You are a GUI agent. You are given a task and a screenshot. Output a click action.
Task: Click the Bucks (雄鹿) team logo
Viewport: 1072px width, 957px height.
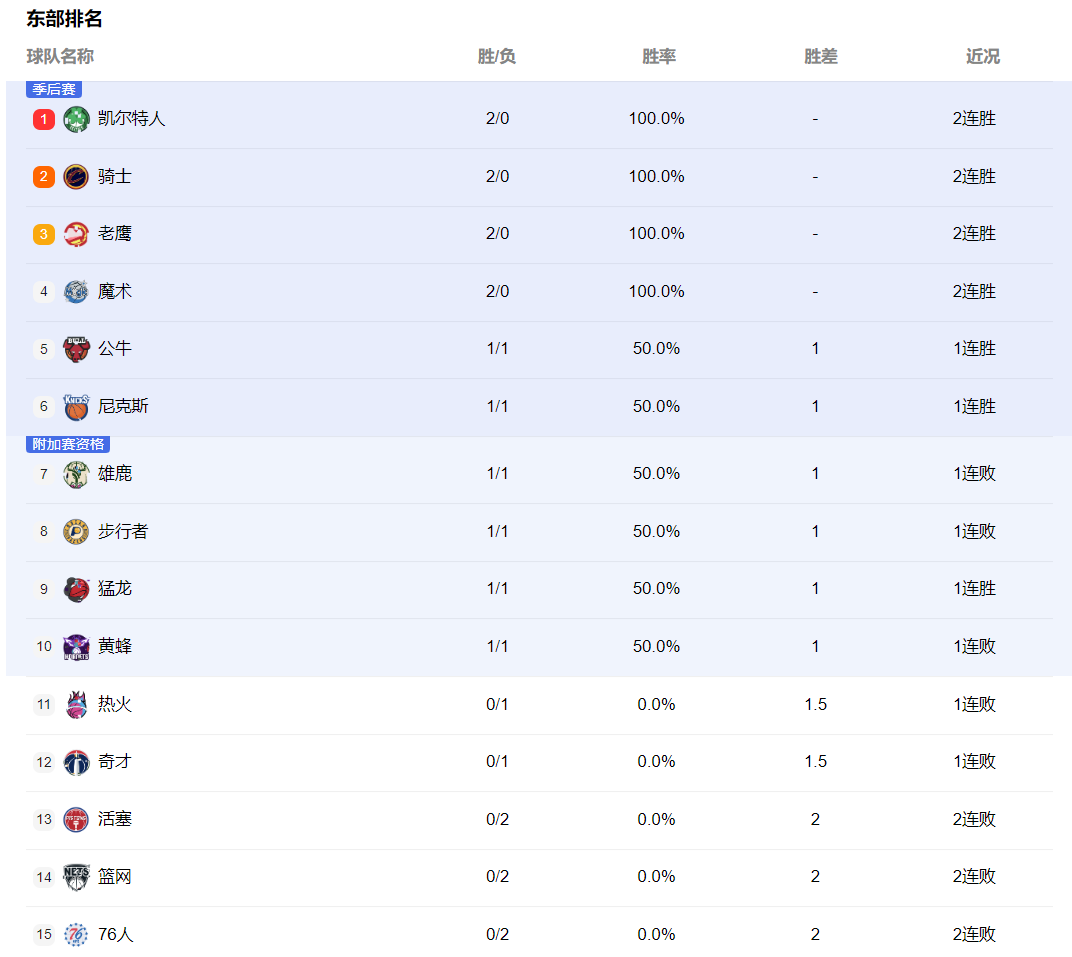tap(76, 474)
